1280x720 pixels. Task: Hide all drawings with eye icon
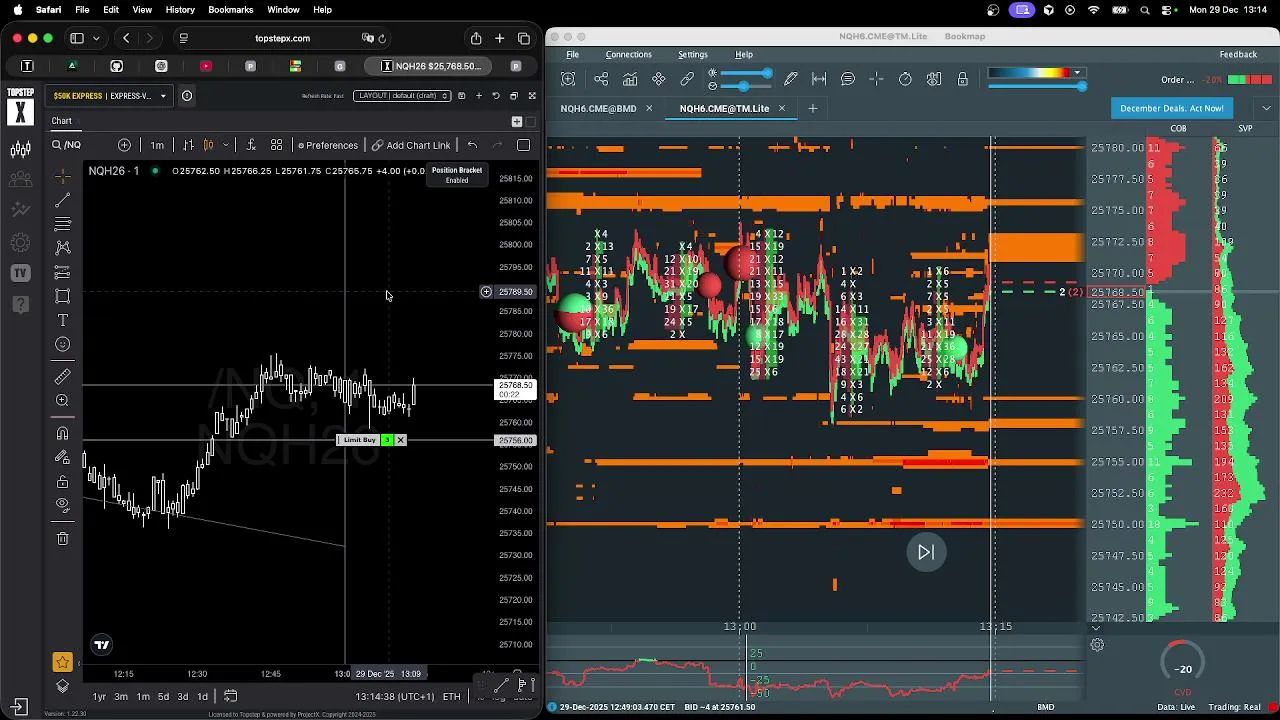(62, 505)
